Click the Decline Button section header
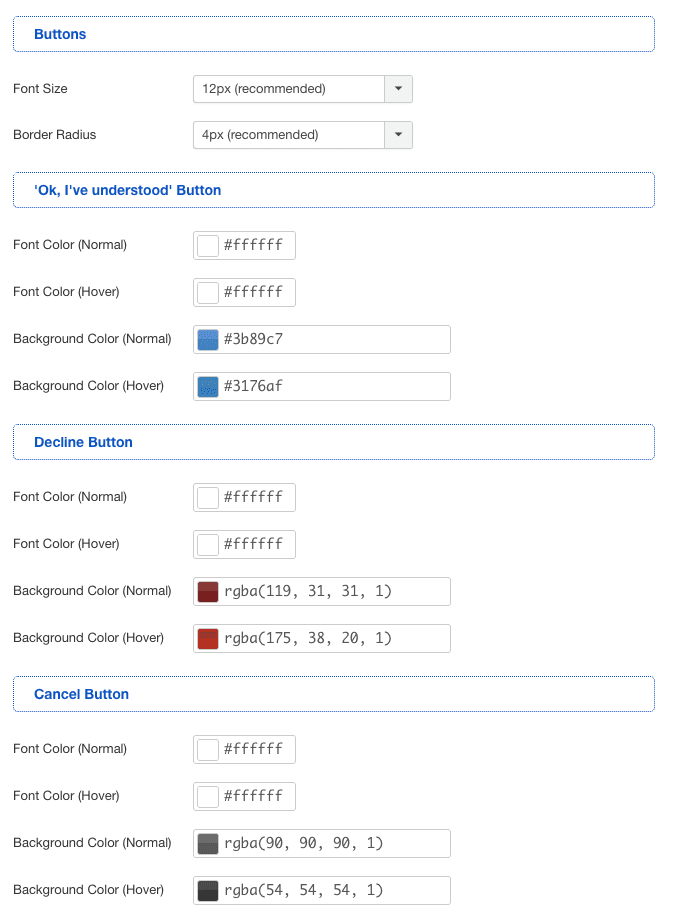The height and width of the screenshot is (915, 681). tap(83, 442)
